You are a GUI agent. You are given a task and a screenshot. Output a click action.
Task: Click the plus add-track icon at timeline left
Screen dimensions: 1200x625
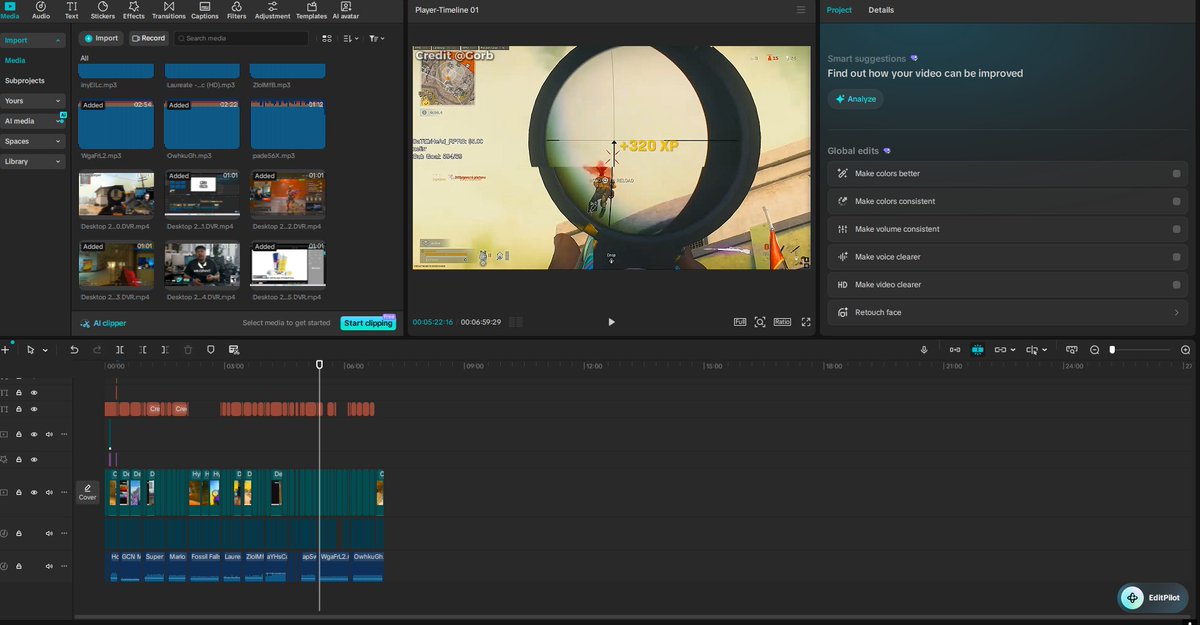tap(5, 350)
